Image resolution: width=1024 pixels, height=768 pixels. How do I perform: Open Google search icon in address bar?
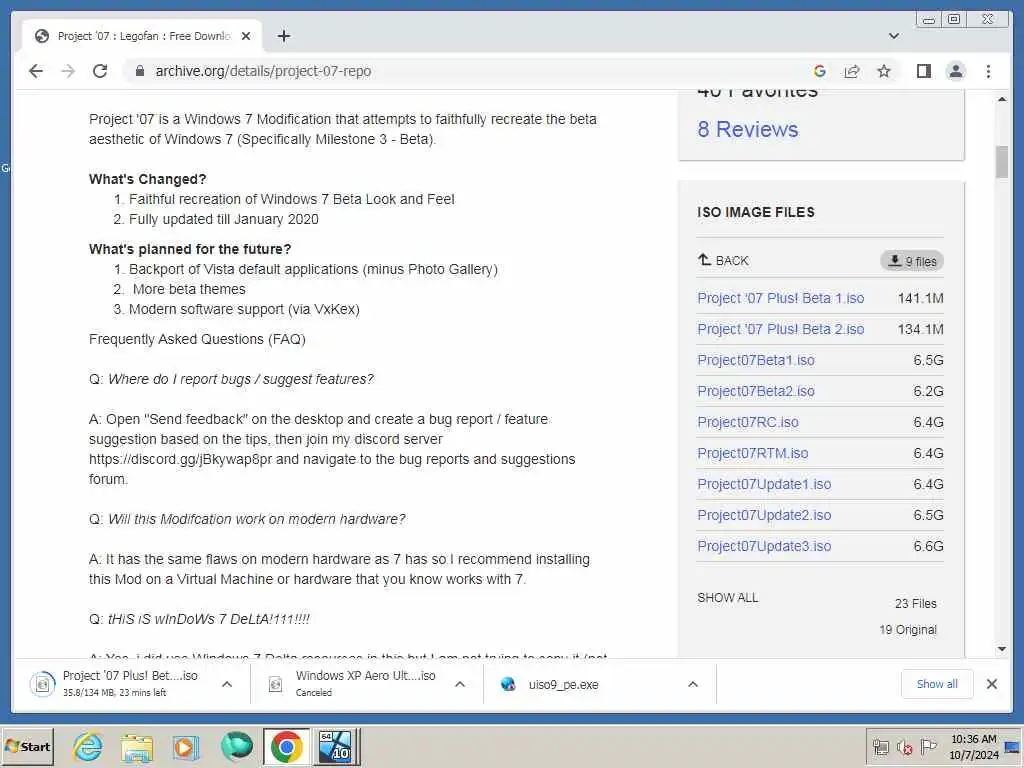(820, 71)
